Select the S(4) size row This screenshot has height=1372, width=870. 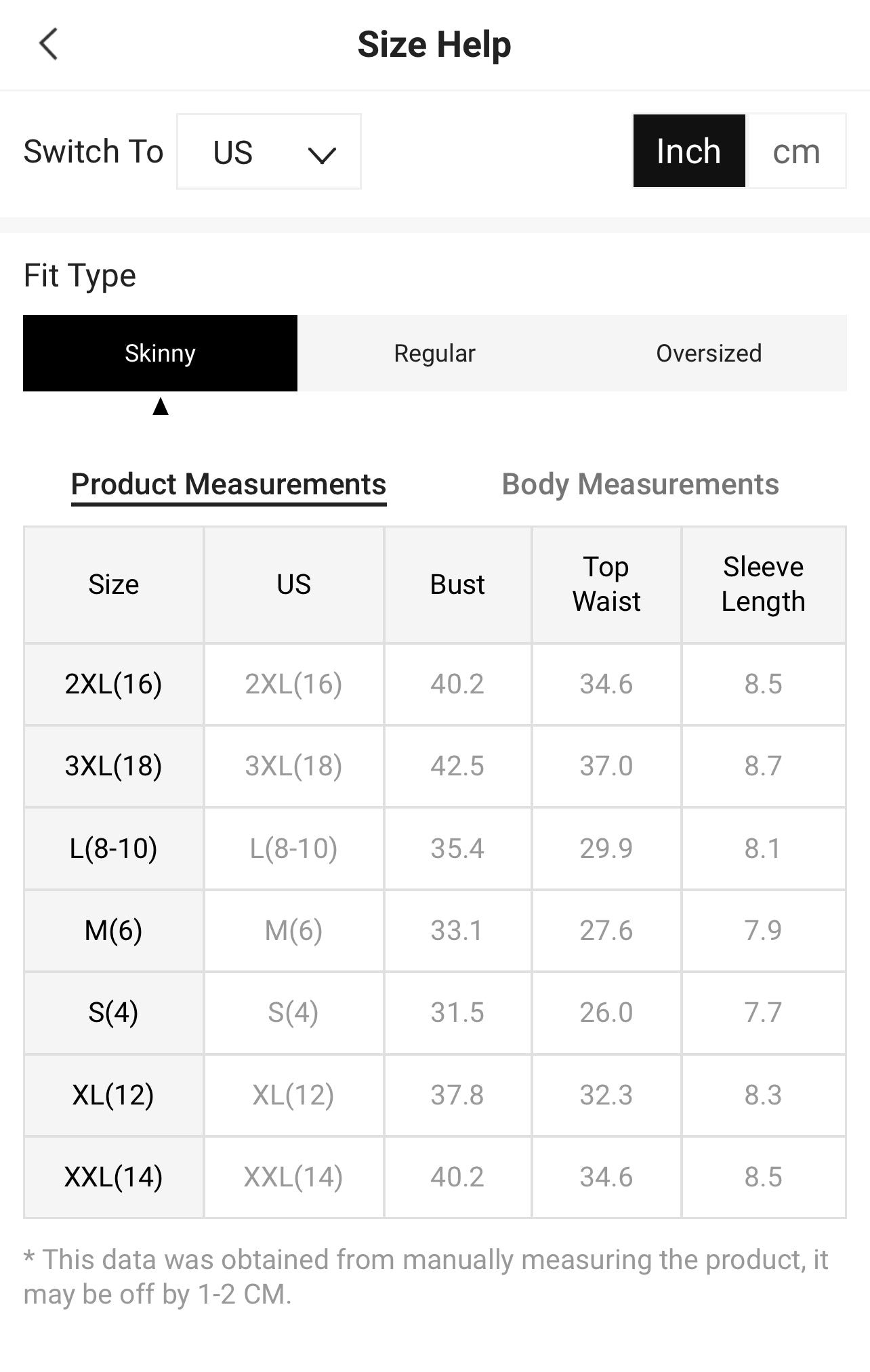(x=113, y=1012)
